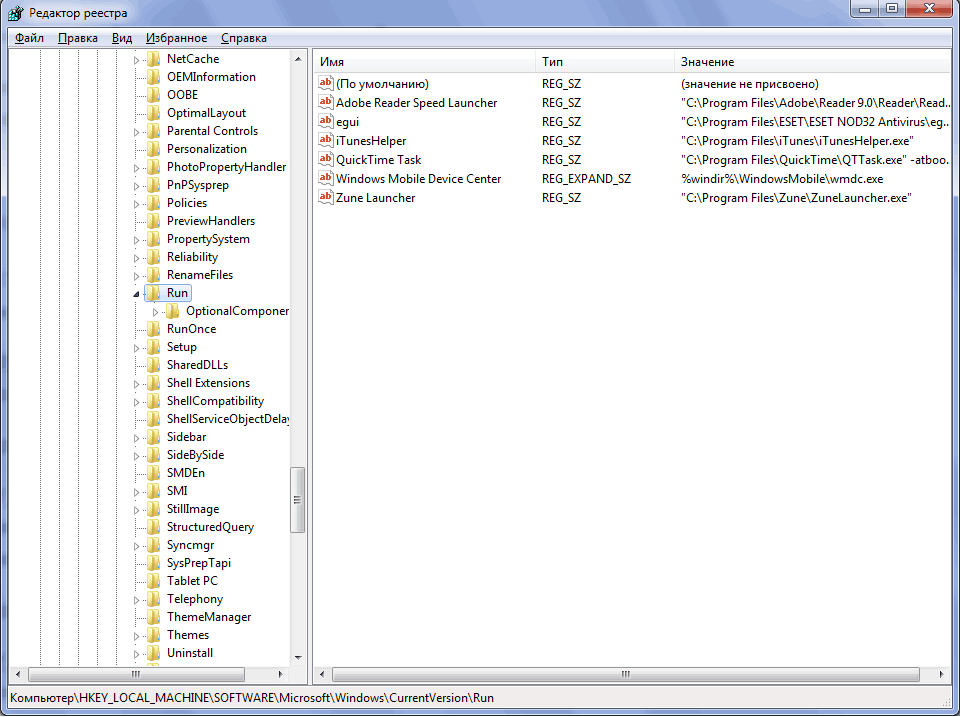The width and height of the screenshot is (960, 717).
Task: Click the values pane horizontal scrollbar right arrow
Action: [941, 675]
